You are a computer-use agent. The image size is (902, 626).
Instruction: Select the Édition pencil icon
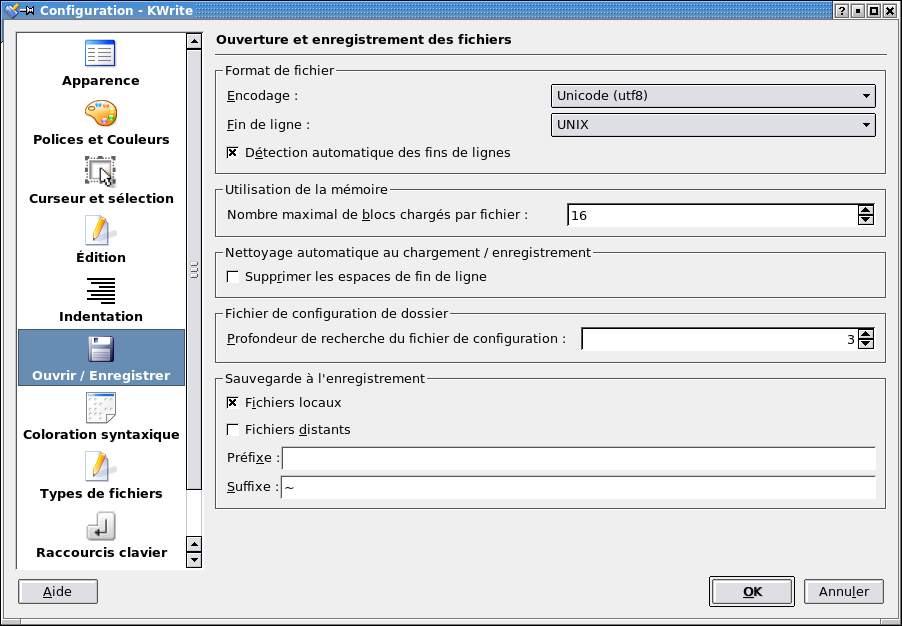coord(101,231)
